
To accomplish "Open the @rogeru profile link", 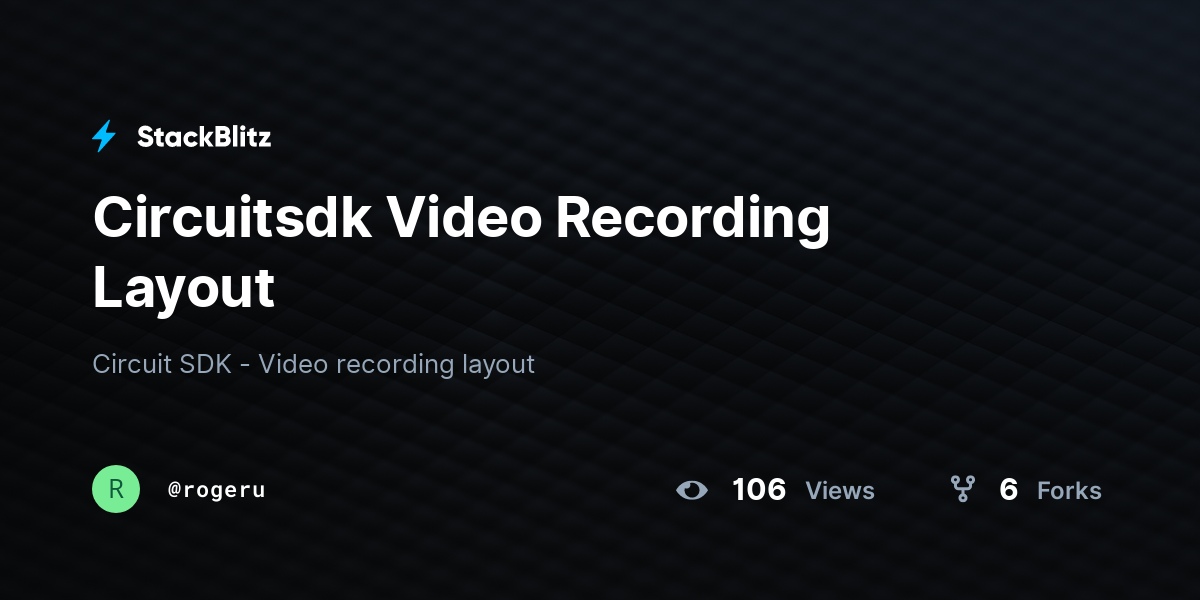I will click(x=217, y=490).
